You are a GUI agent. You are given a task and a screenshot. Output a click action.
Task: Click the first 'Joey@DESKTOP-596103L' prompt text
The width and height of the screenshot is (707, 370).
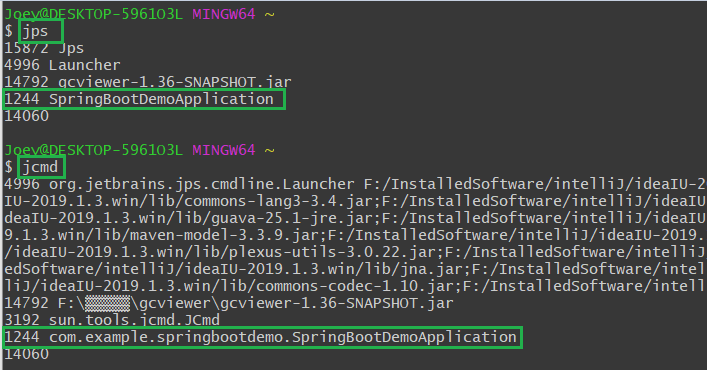[x=93, y=14]
